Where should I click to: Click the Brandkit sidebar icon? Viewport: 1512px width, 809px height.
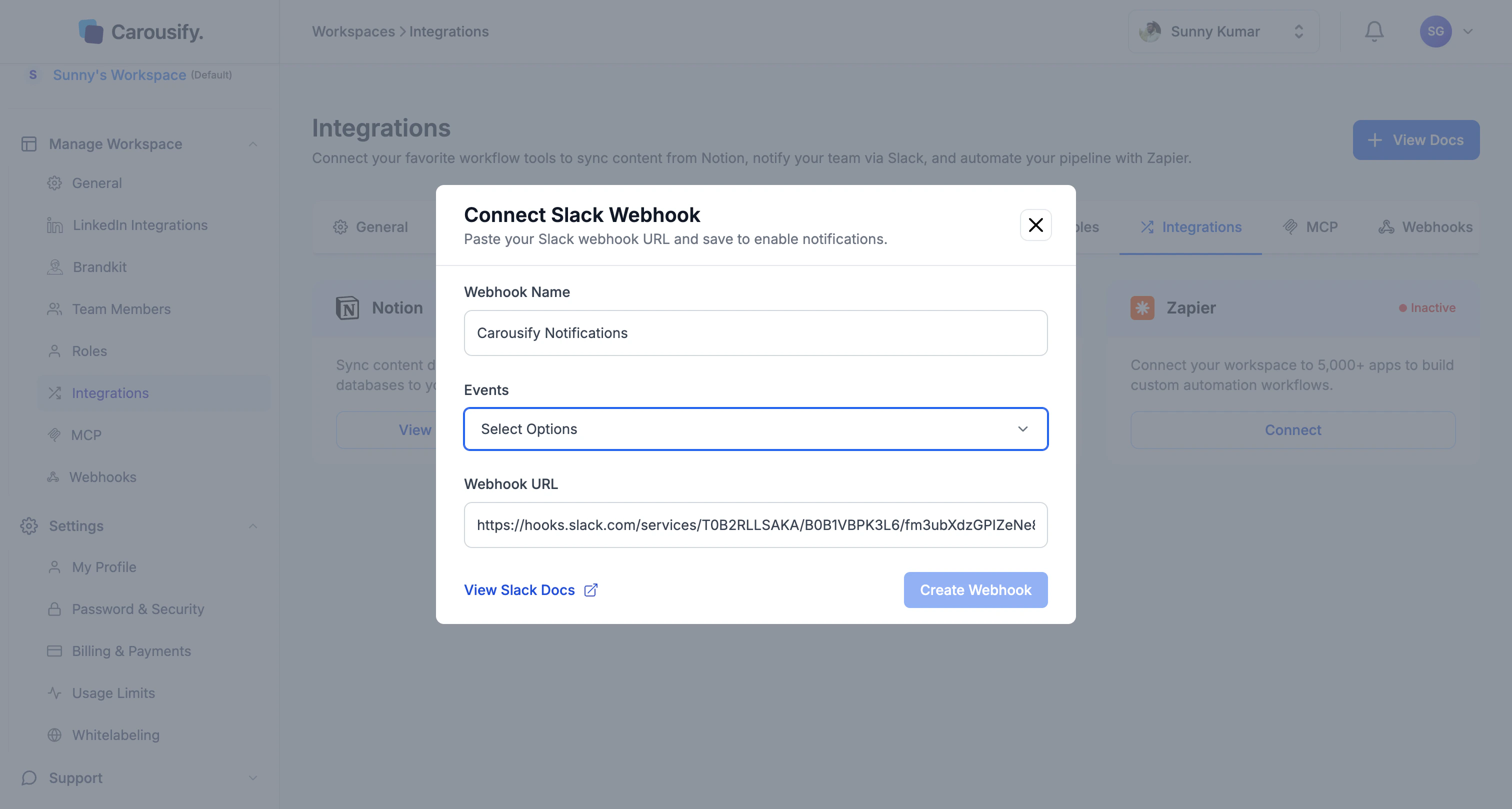54,267
